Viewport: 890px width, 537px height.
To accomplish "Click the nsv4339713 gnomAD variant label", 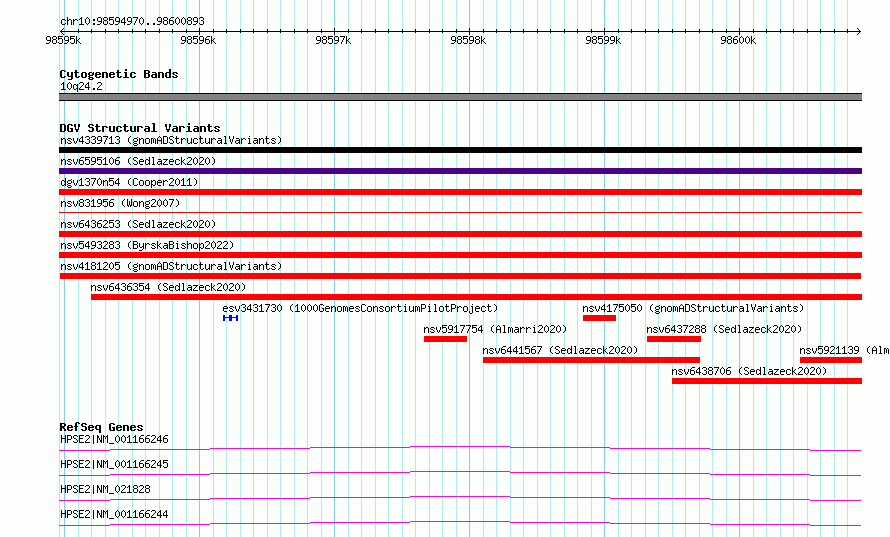I will [171, 140].
